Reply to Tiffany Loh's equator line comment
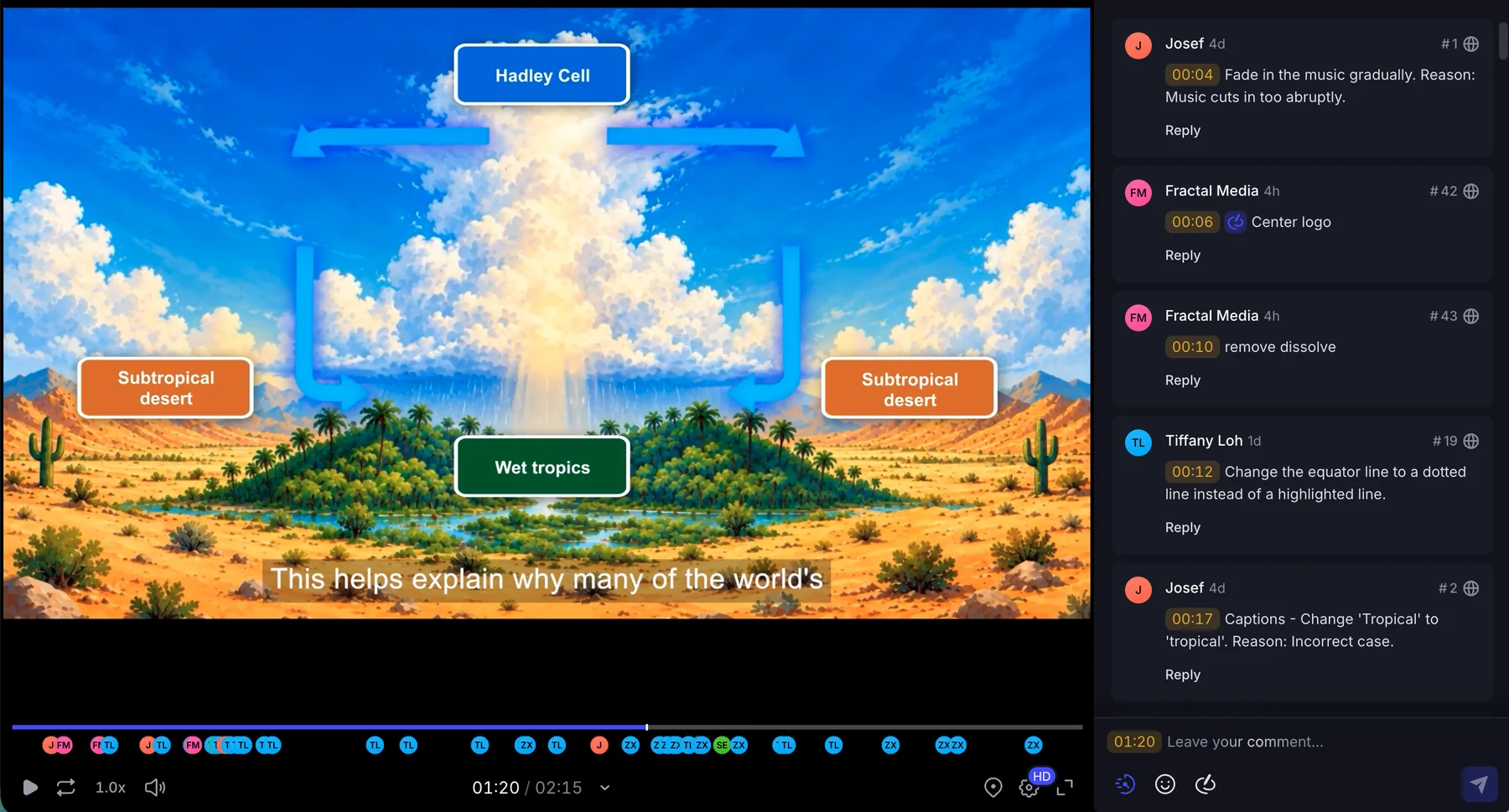The height and width of the screenshot is (812, 1509). 1182,527
